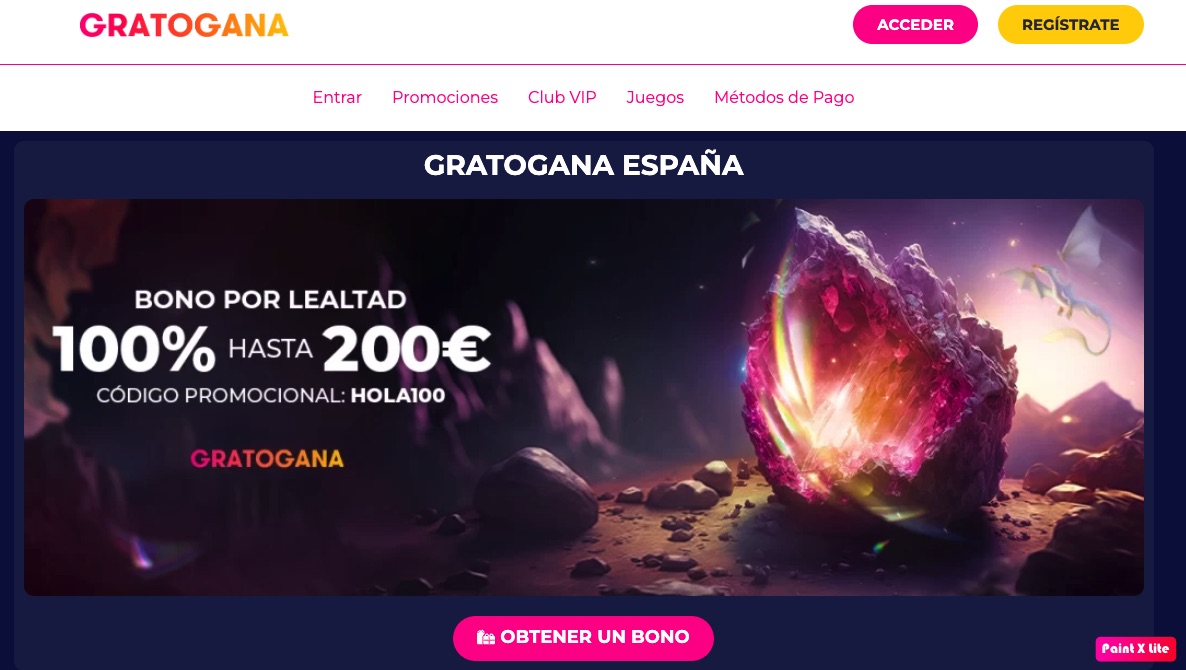This screenshot has height=670, width=1186.
Task: Click the GRATOGANA ESPAÑA heading
Action: click(583, 165)
